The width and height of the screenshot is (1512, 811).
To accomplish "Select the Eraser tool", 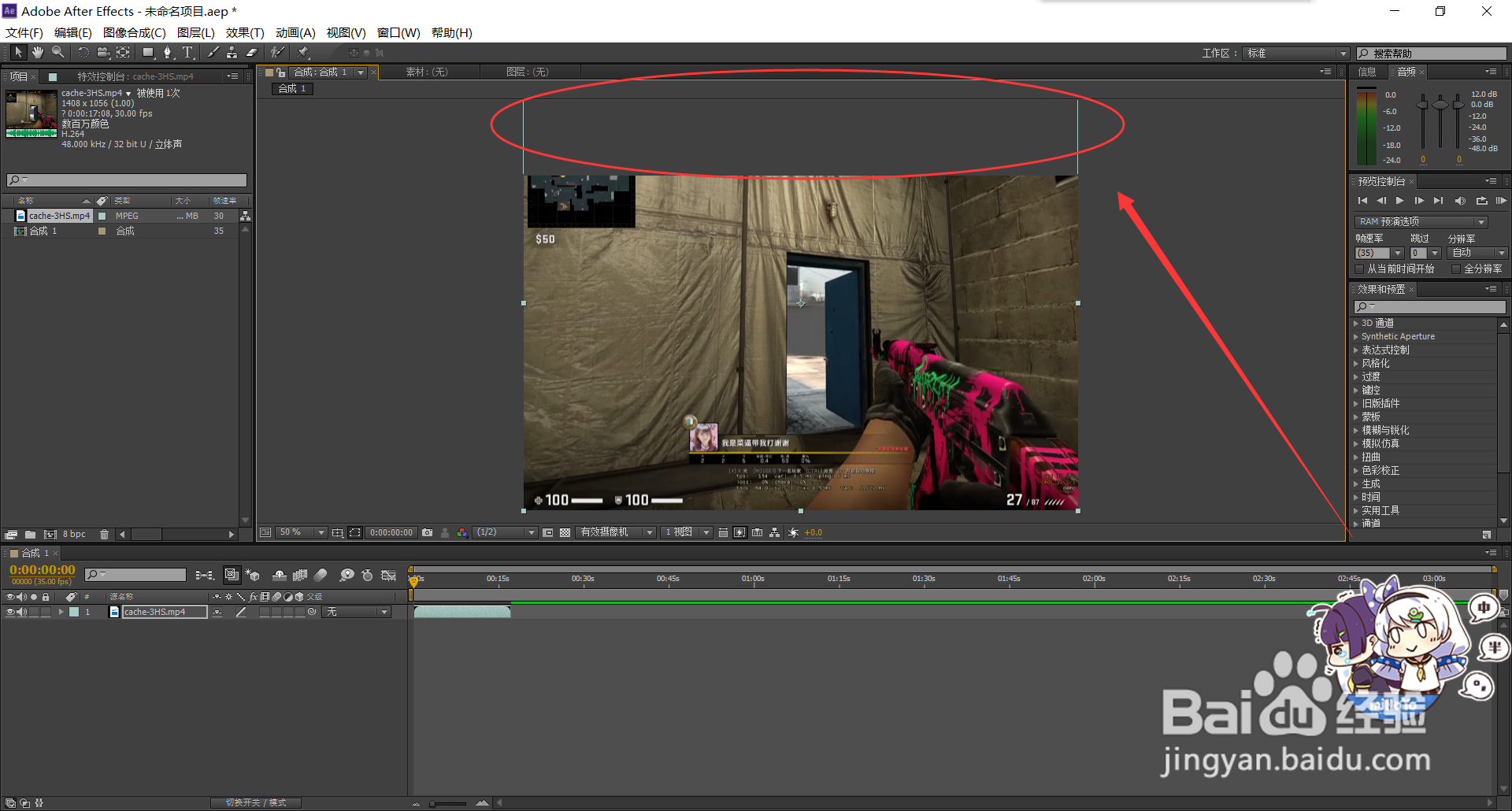I will pos(252,52).
